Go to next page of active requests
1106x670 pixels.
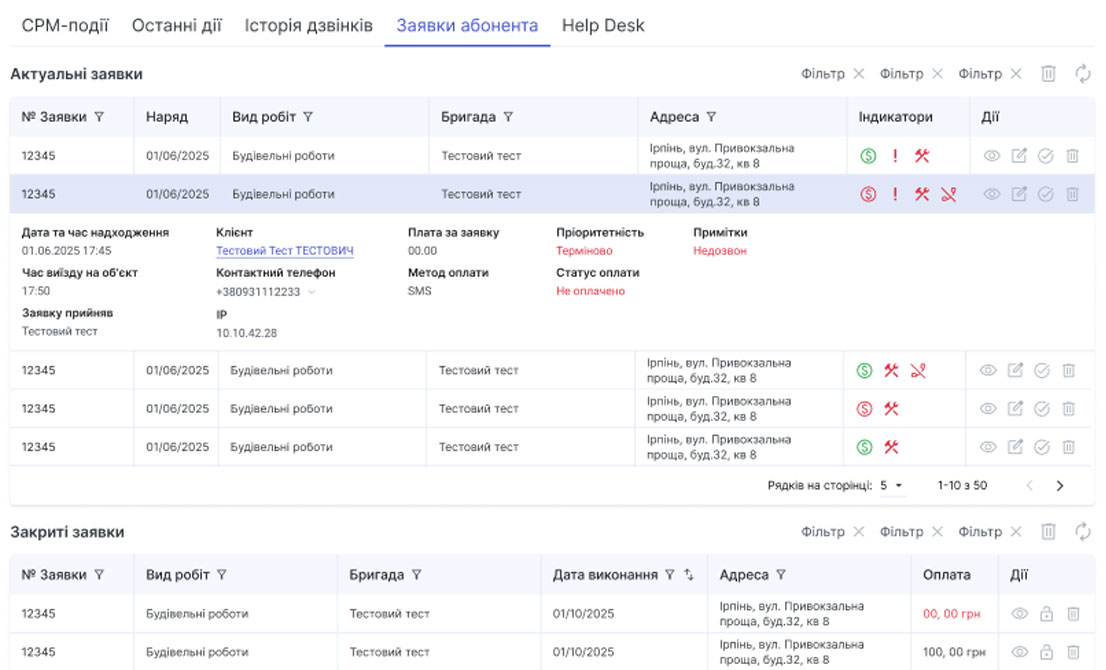coord(1060,485)
